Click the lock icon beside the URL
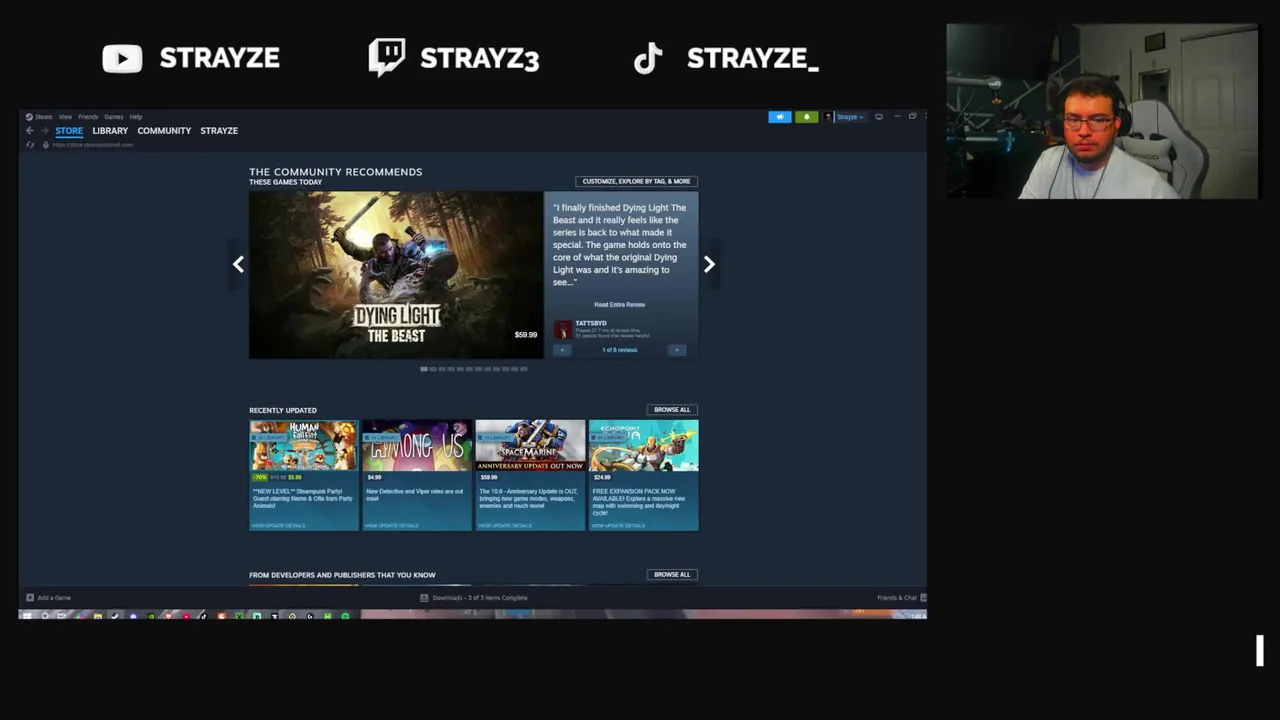The height and width of the screenshot is (720, 1280). coord(45,145)
